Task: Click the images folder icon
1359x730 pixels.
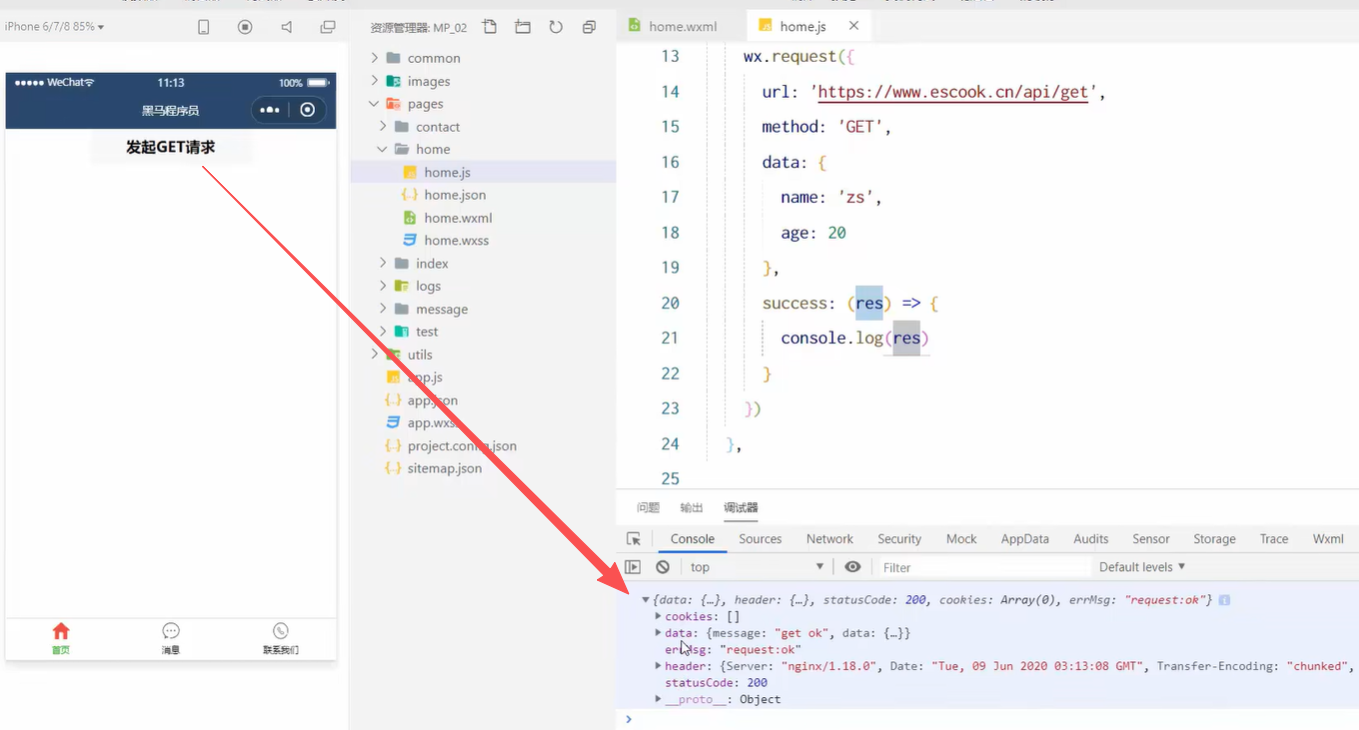Action: [394, 81]
